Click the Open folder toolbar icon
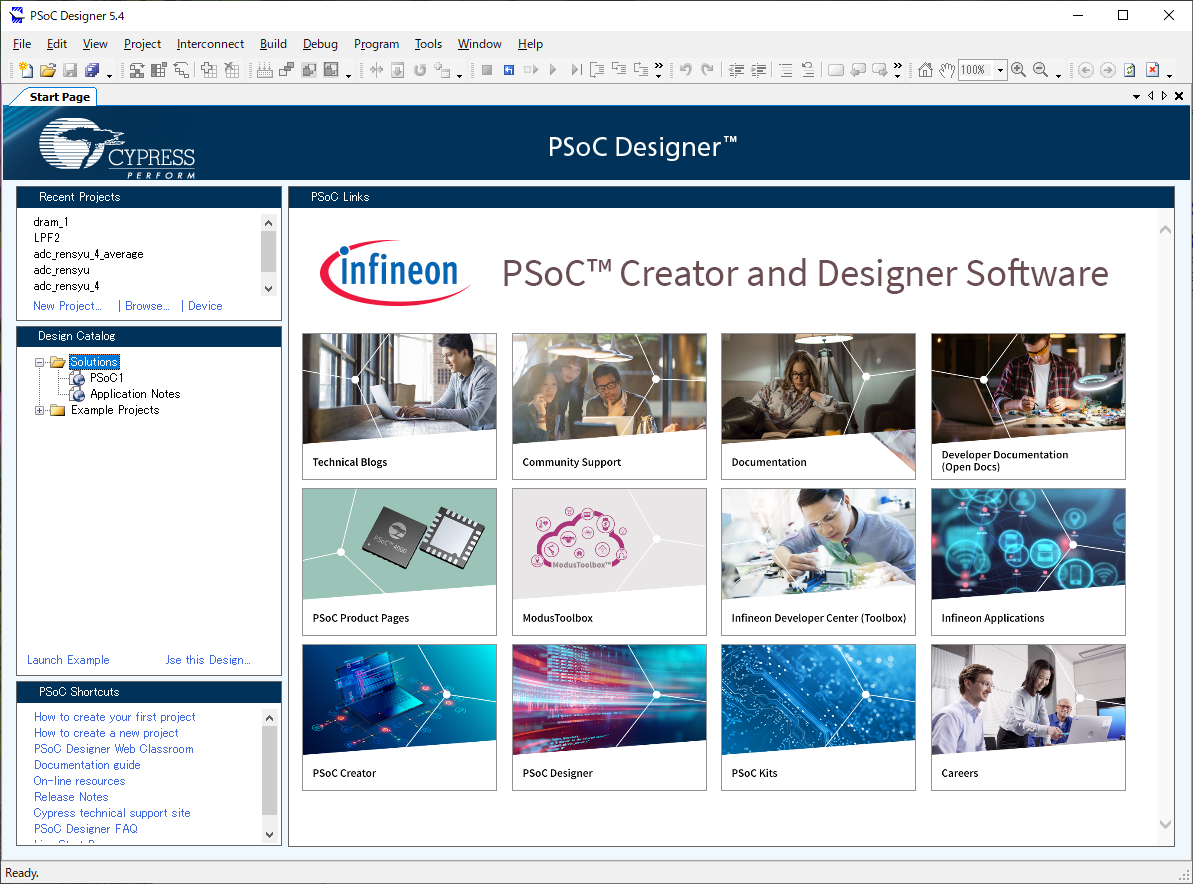 (x=48, y=70)
